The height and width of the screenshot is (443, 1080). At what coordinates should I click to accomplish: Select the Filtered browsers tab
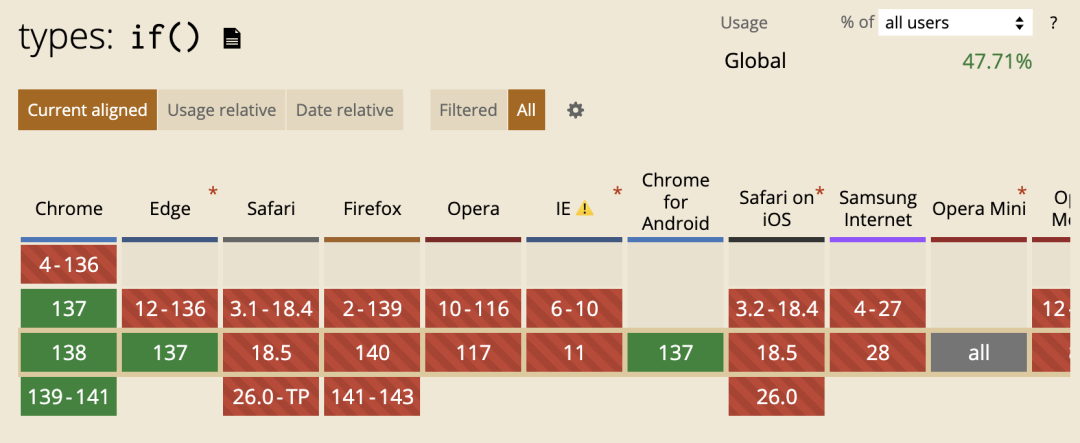pos(468,110)
